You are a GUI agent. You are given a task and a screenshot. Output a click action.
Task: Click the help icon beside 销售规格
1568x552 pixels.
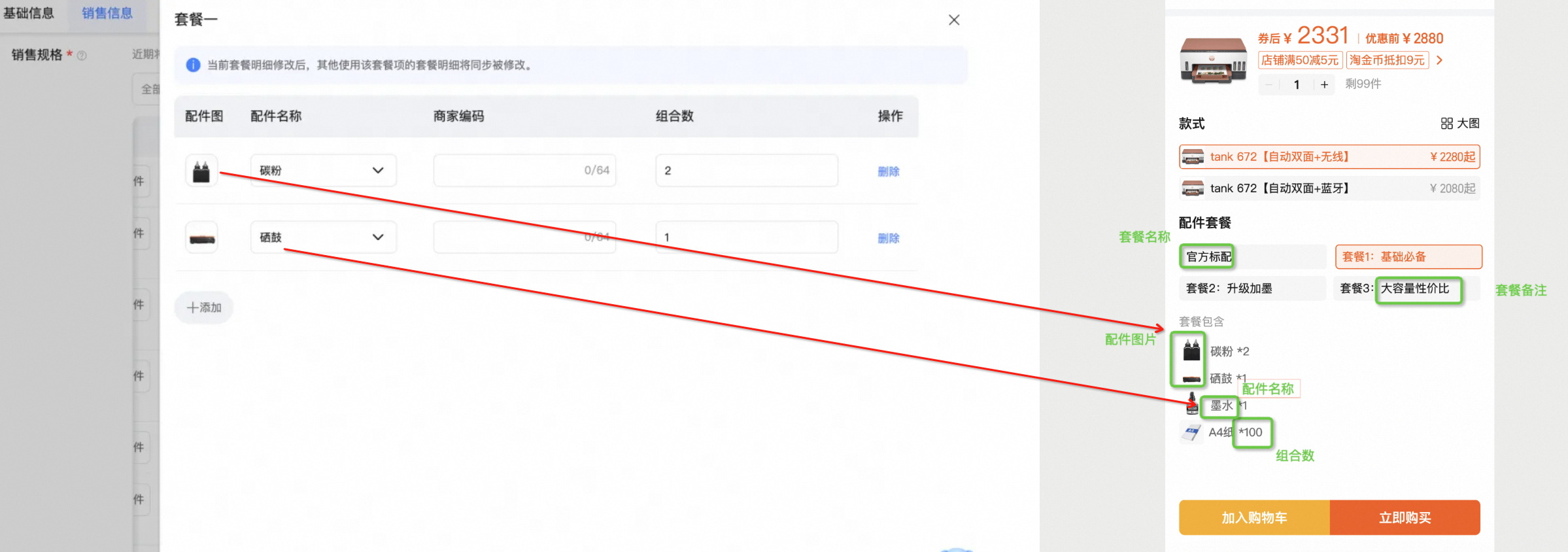pos(82,56)
